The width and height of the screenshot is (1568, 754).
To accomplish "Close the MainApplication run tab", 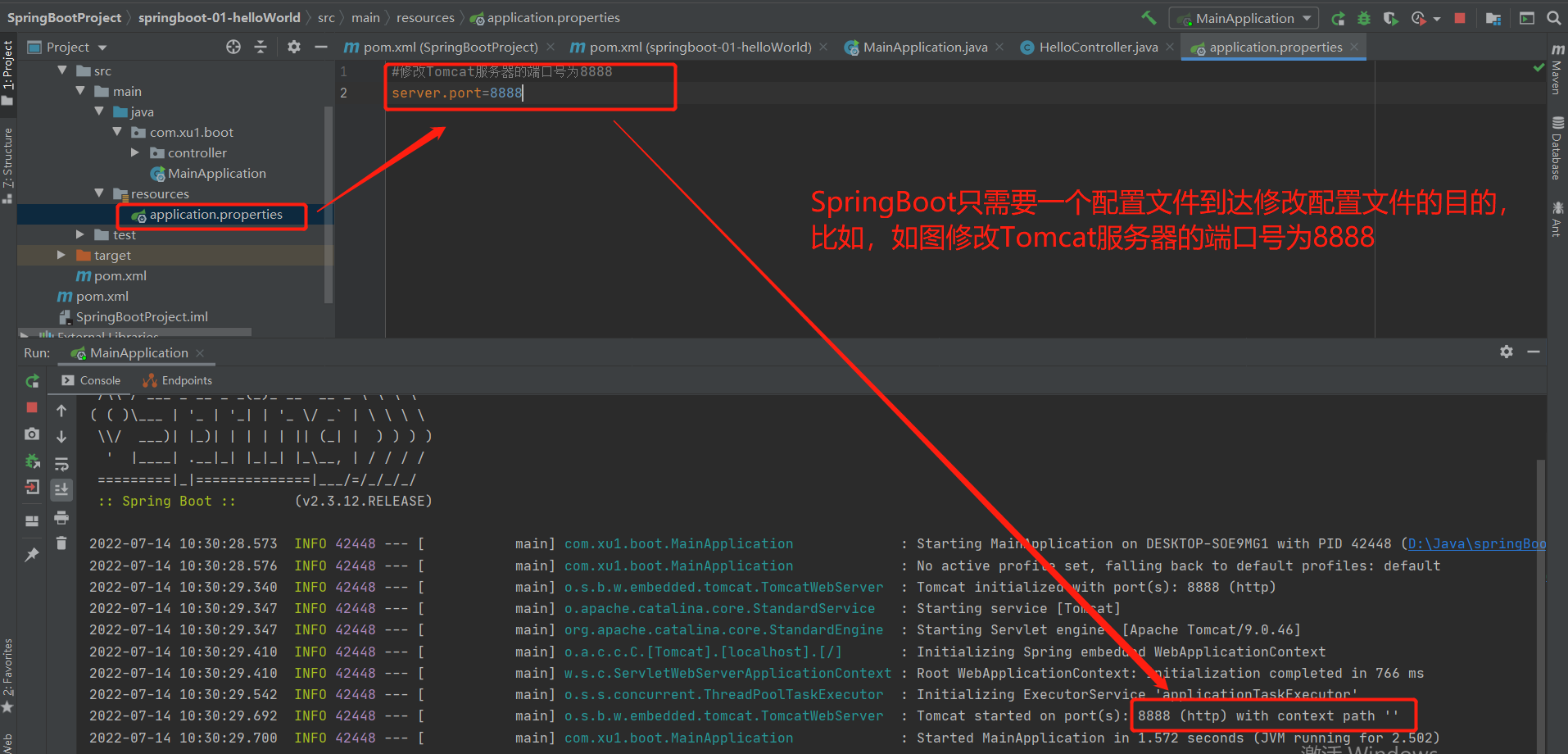I will point(200,352).
